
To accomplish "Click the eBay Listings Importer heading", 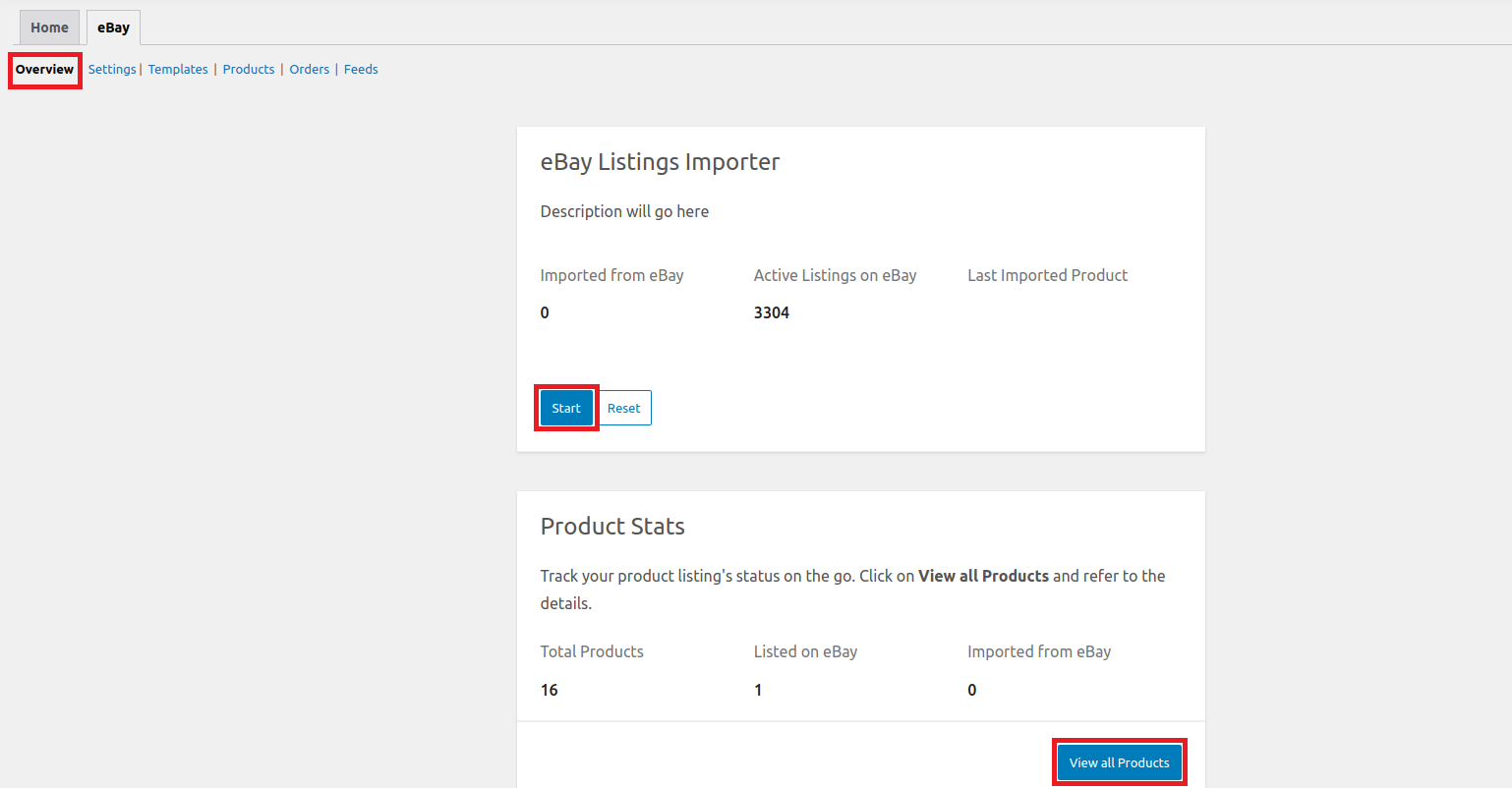I will coord(660,162).
